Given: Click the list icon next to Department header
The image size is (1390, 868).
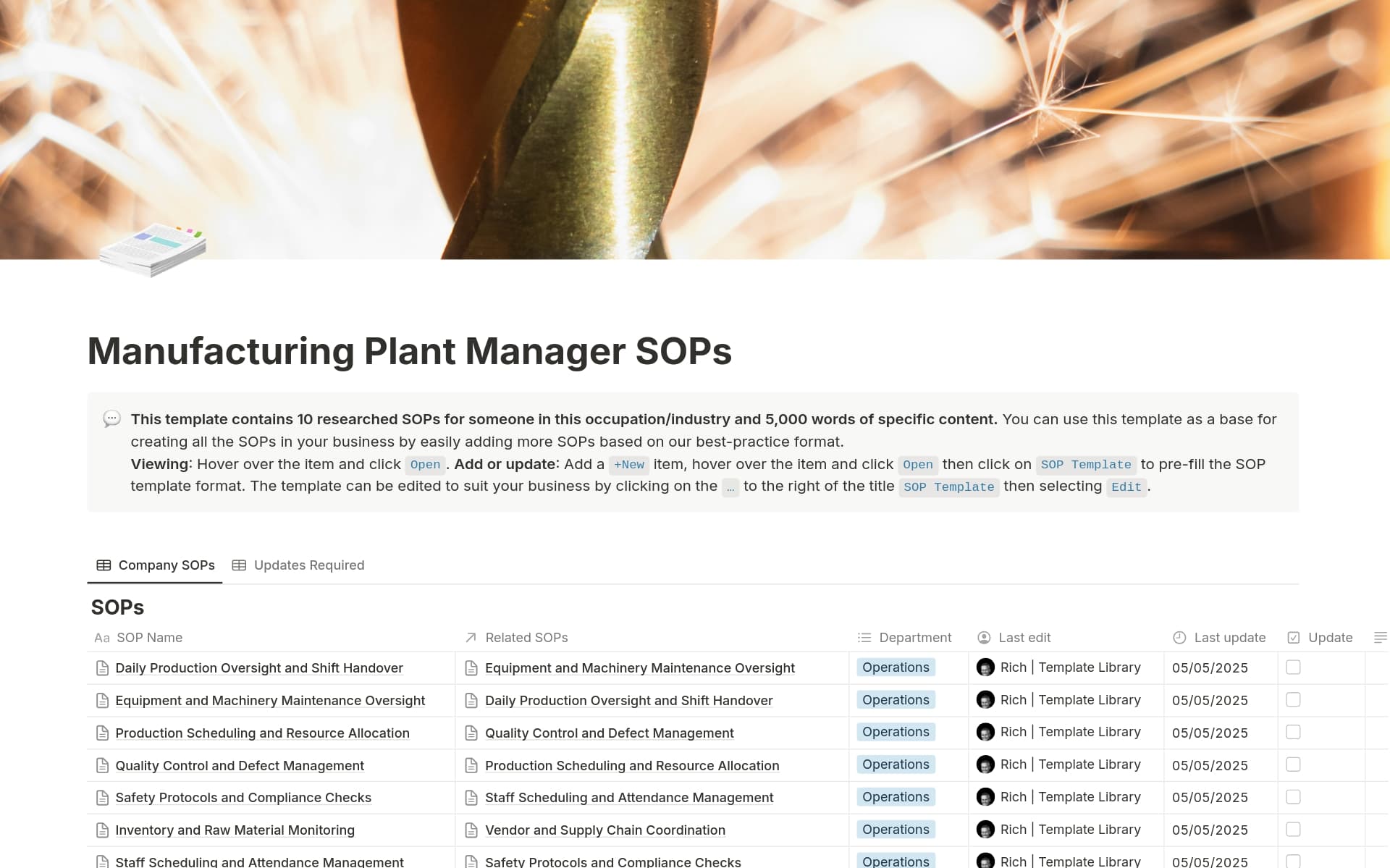Looking at the screenshot, I should coord(863,638).
